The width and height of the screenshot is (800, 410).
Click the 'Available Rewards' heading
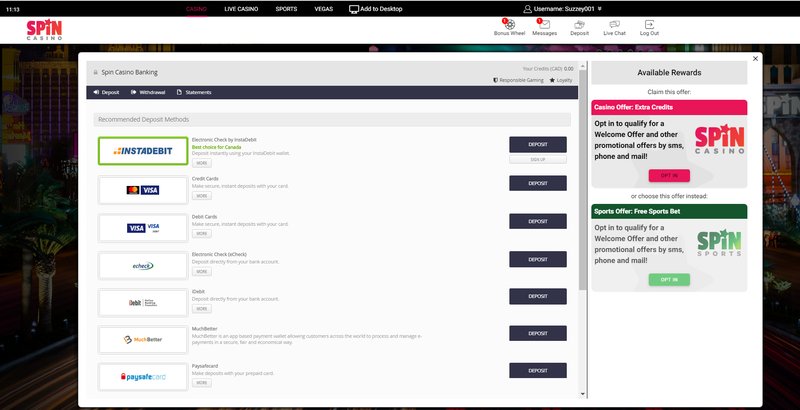pos(669,72)
